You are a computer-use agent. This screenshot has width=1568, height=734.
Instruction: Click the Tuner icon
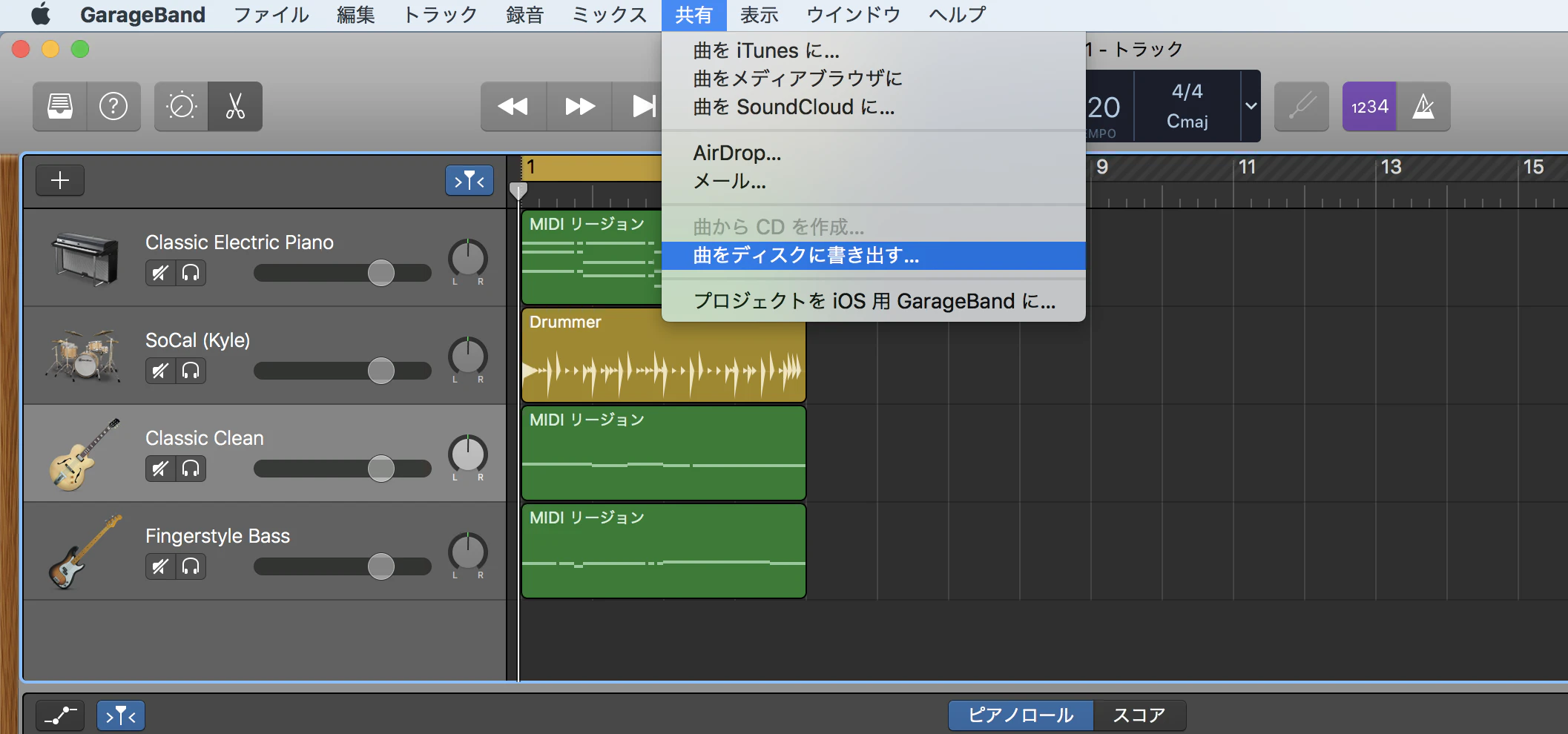pyautogui.click(x=1302, y=106)
